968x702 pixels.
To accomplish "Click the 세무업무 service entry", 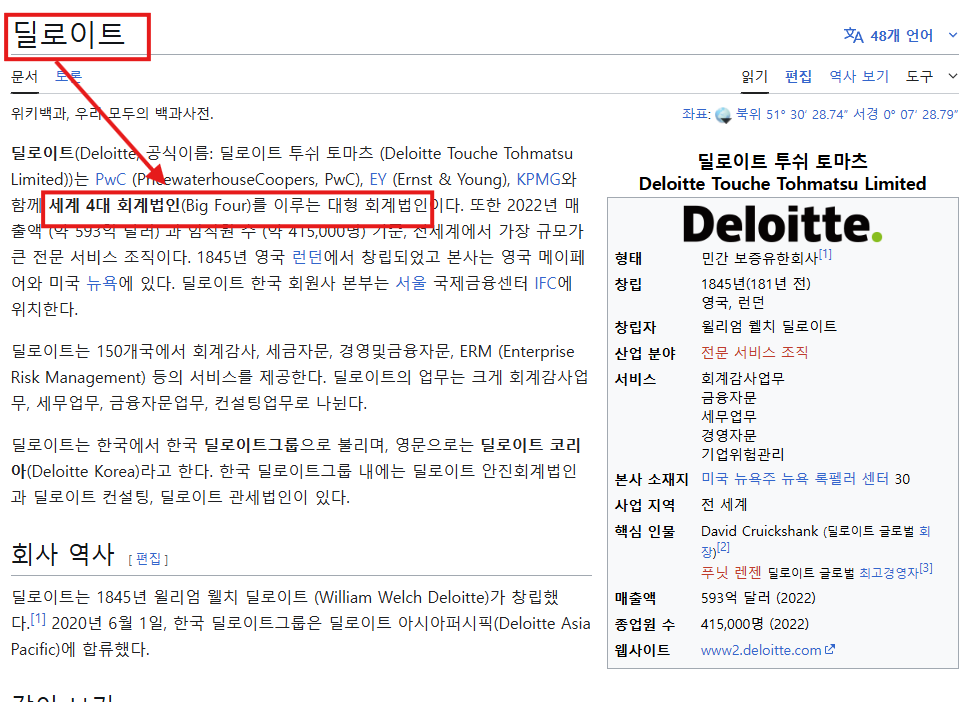I will click(x=728, y=417).
